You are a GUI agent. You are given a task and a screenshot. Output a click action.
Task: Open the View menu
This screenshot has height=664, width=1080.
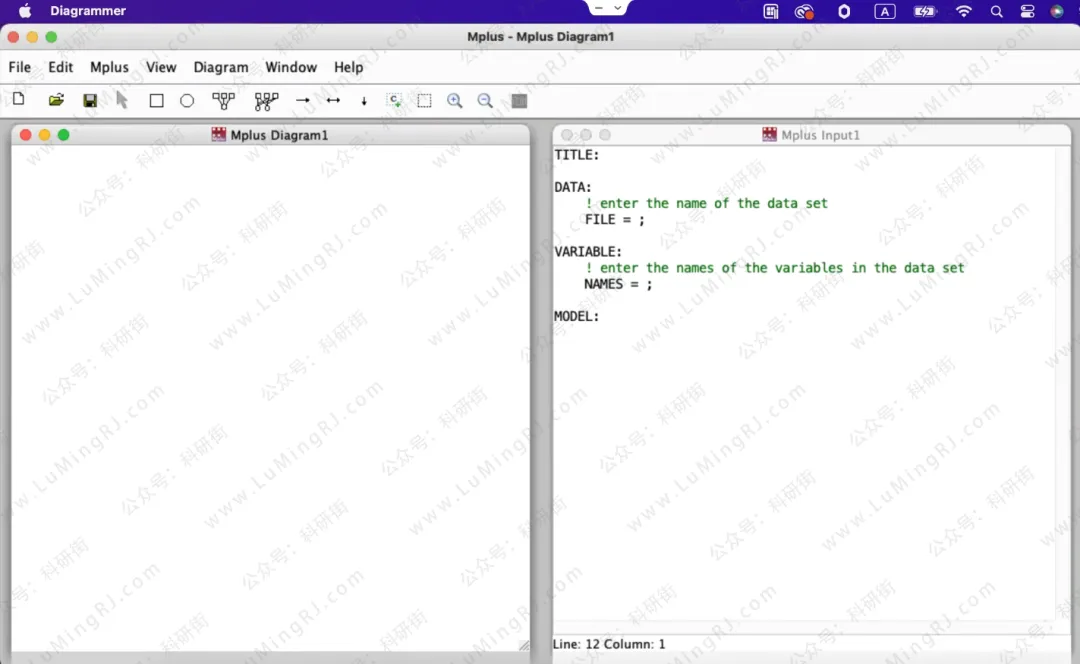(x=161, y=67)
